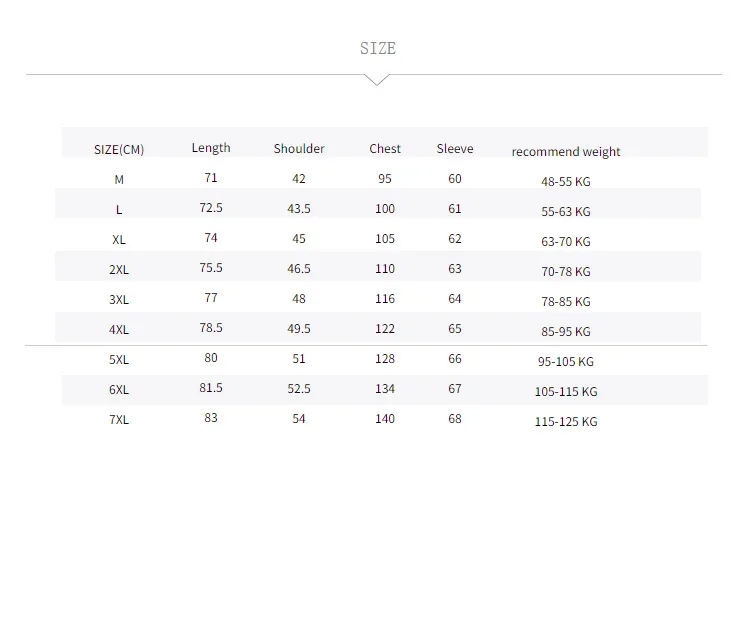
Task: Click the Shoulder column header
Action: pyautogui.click(x=299, y=149)
